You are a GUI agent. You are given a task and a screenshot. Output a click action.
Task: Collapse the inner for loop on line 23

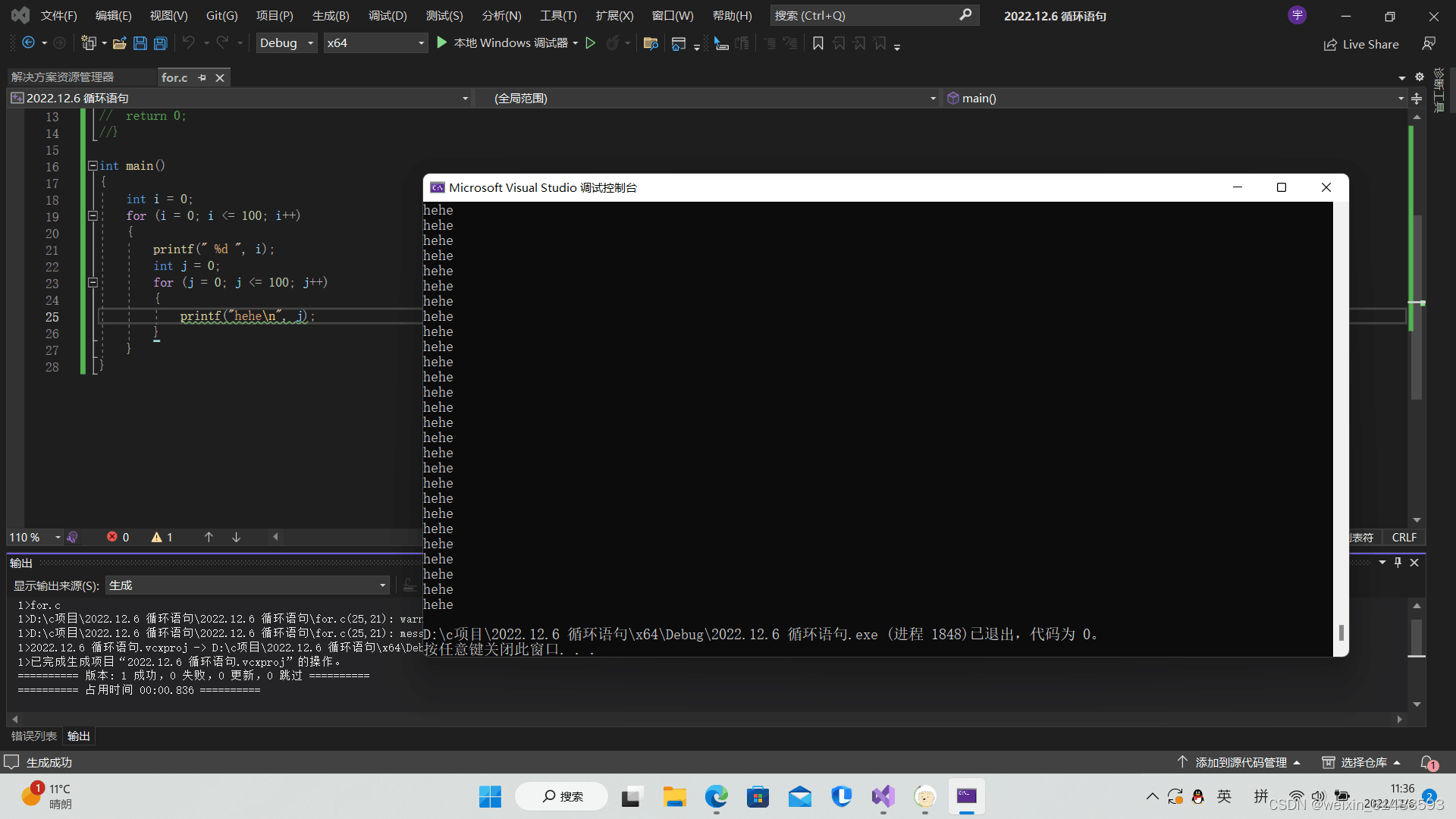click(x=93, y=282)
